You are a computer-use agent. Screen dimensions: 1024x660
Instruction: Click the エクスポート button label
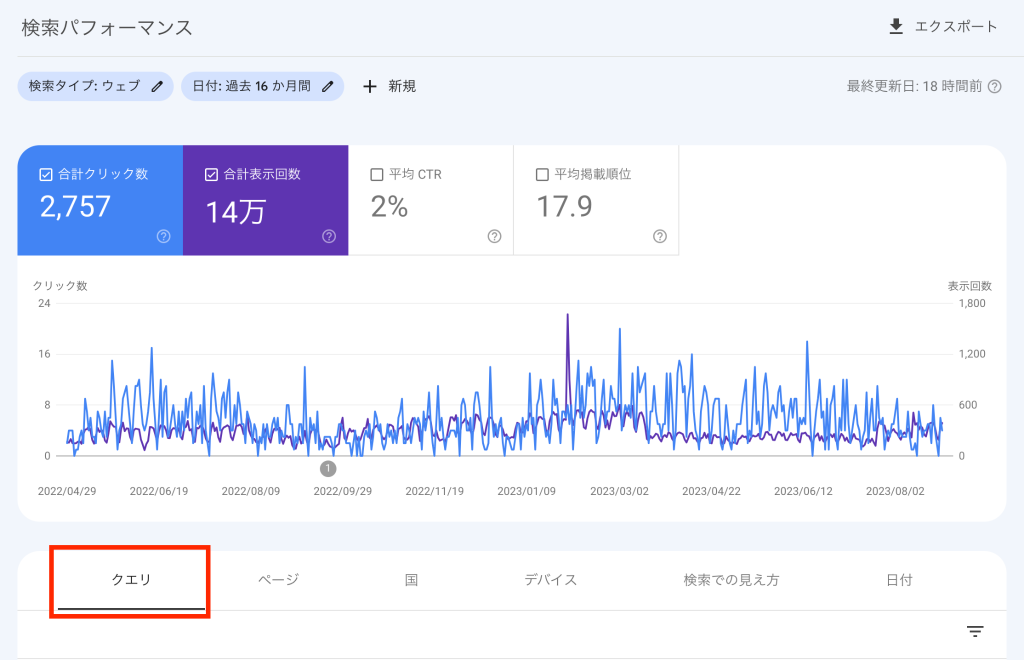click(956, 27)
